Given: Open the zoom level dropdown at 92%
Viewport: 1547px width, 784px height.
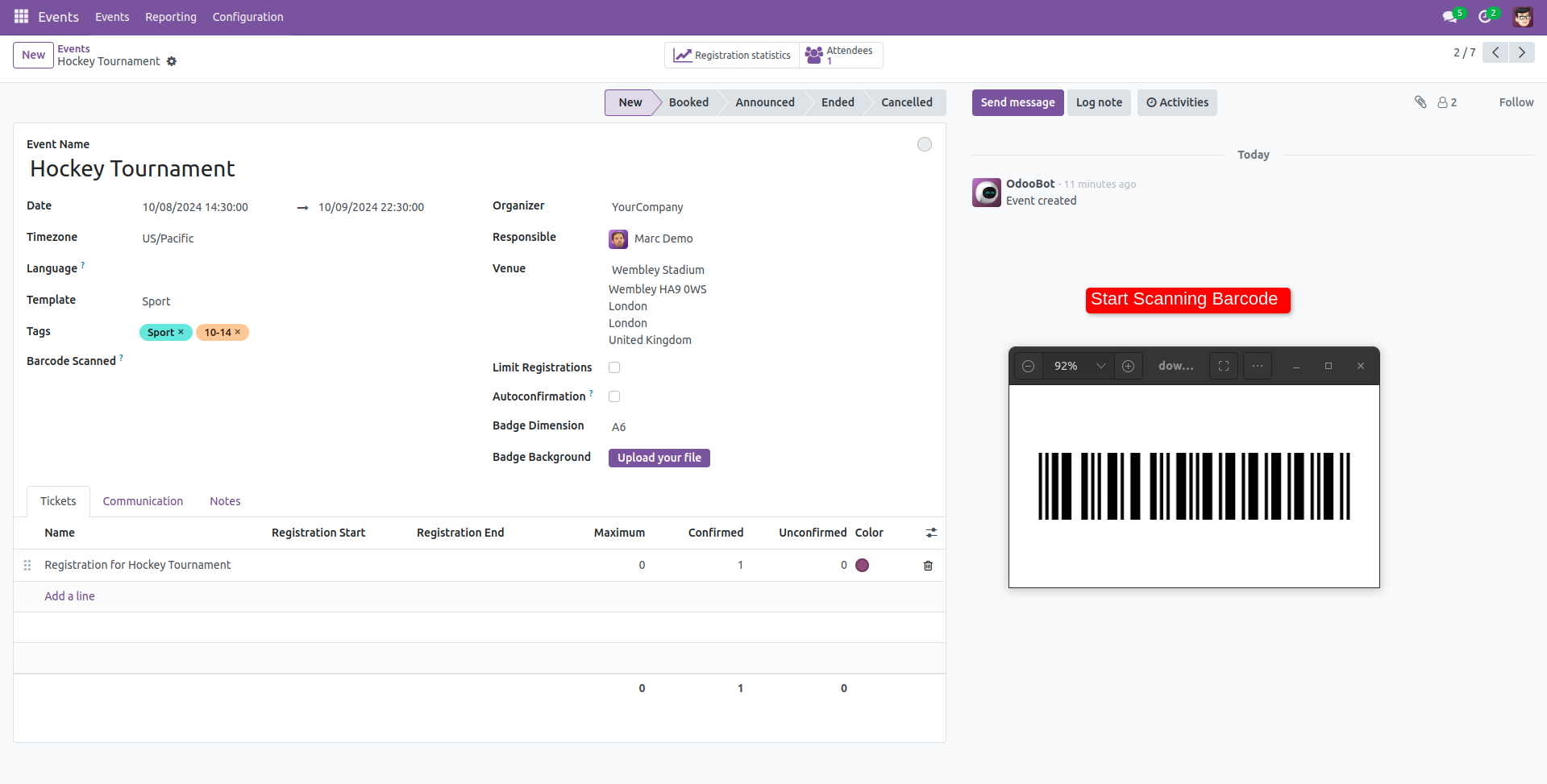Looking at the screenshot, I should coord(1079,366).
